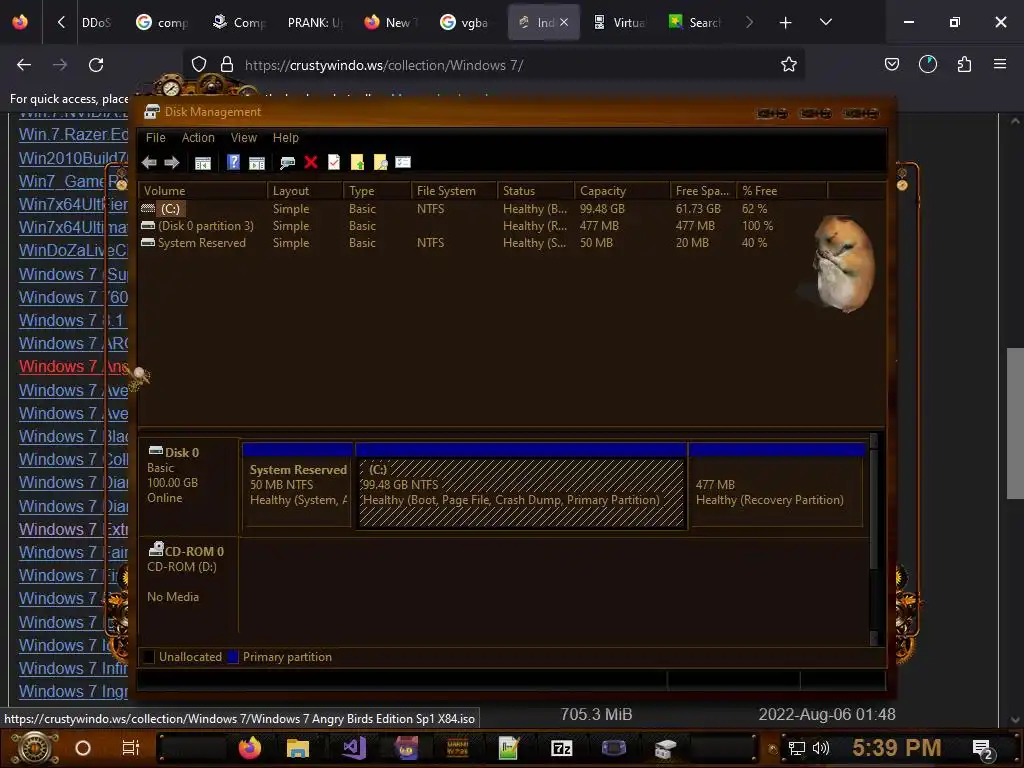This screenshot has height=768, width=1024.
Task: Click the Back arrow in Disk Management toolbar
Action: pyautogui.click(x=149, y=163)
